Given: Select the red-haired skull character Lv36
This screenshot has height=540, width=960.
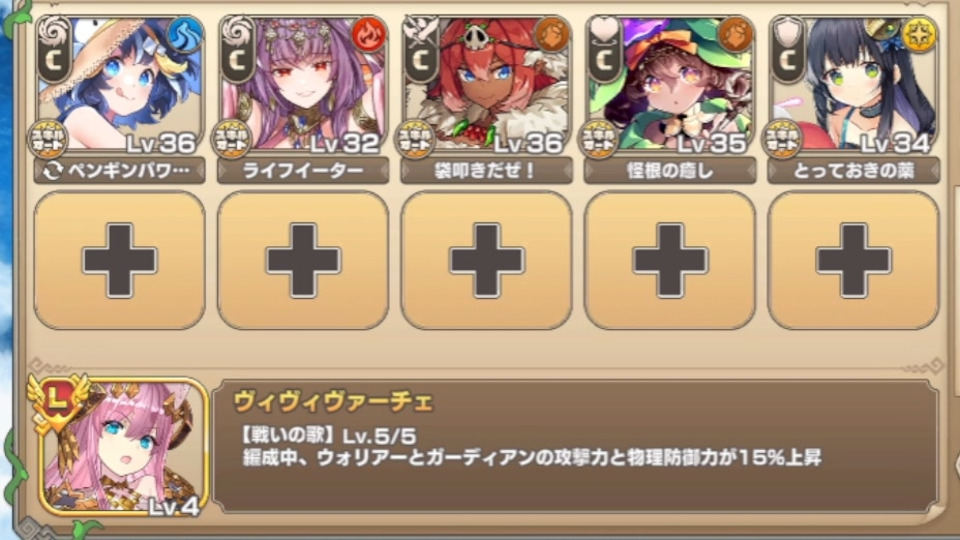Looking at the screenshot, I should 487,84.
